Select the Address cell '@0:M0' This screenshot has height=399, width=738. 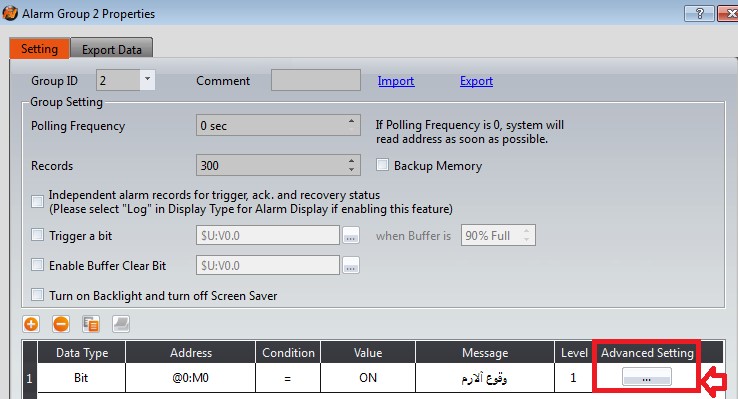click(x=191, y=377)
